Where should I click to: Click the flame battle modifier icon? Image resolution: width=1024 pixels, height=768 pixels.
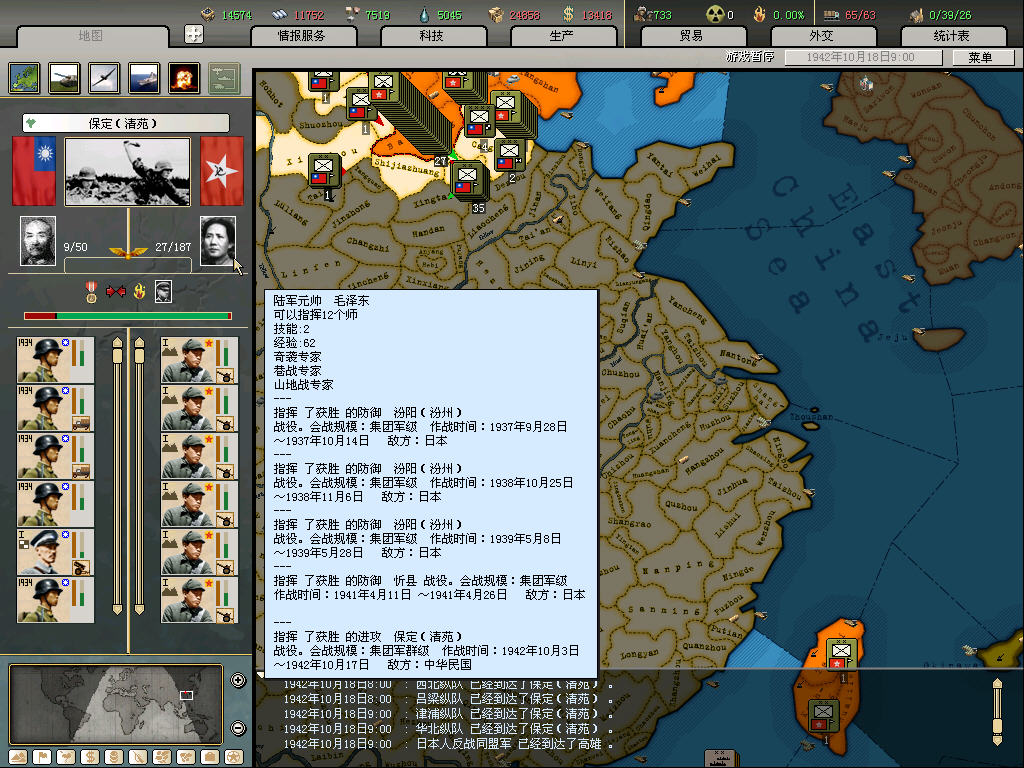pyautogui.click(x=139, y=291)
